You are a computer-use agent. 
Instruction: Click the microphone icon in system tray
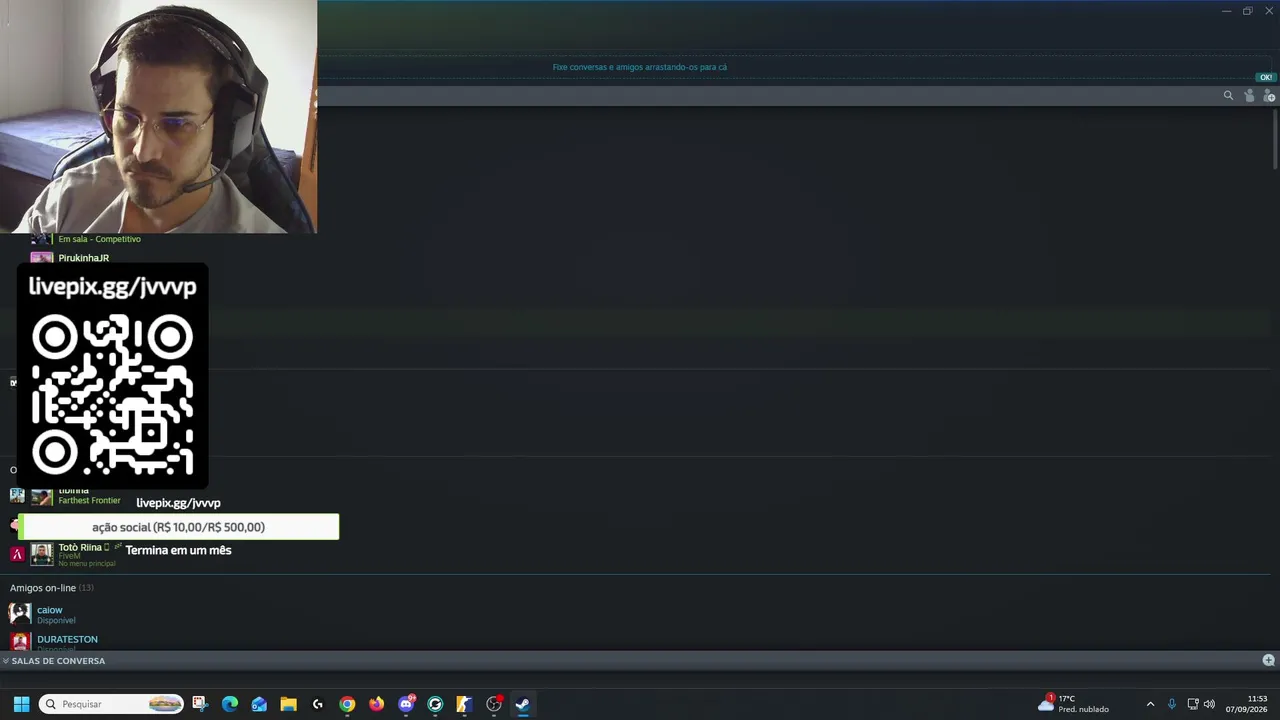tap(1172, 704)
